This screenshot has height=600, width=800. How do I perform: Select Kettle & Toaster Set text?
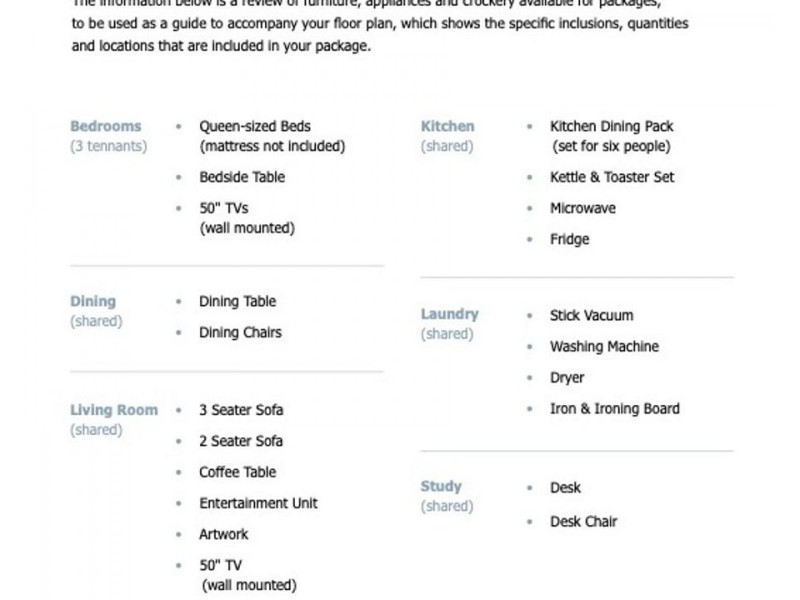(612, 177)
